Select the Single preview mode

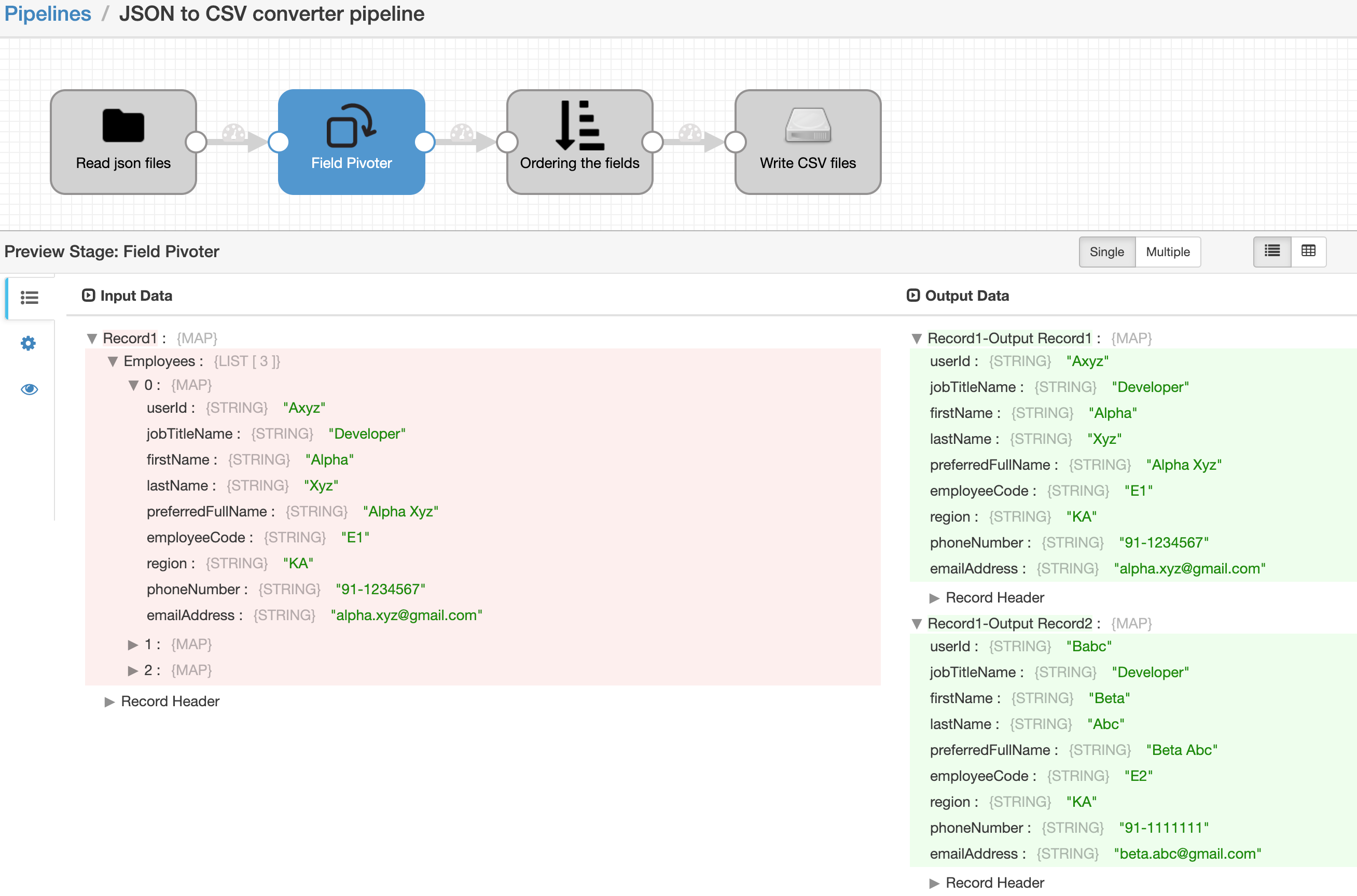pos(1106,252)
